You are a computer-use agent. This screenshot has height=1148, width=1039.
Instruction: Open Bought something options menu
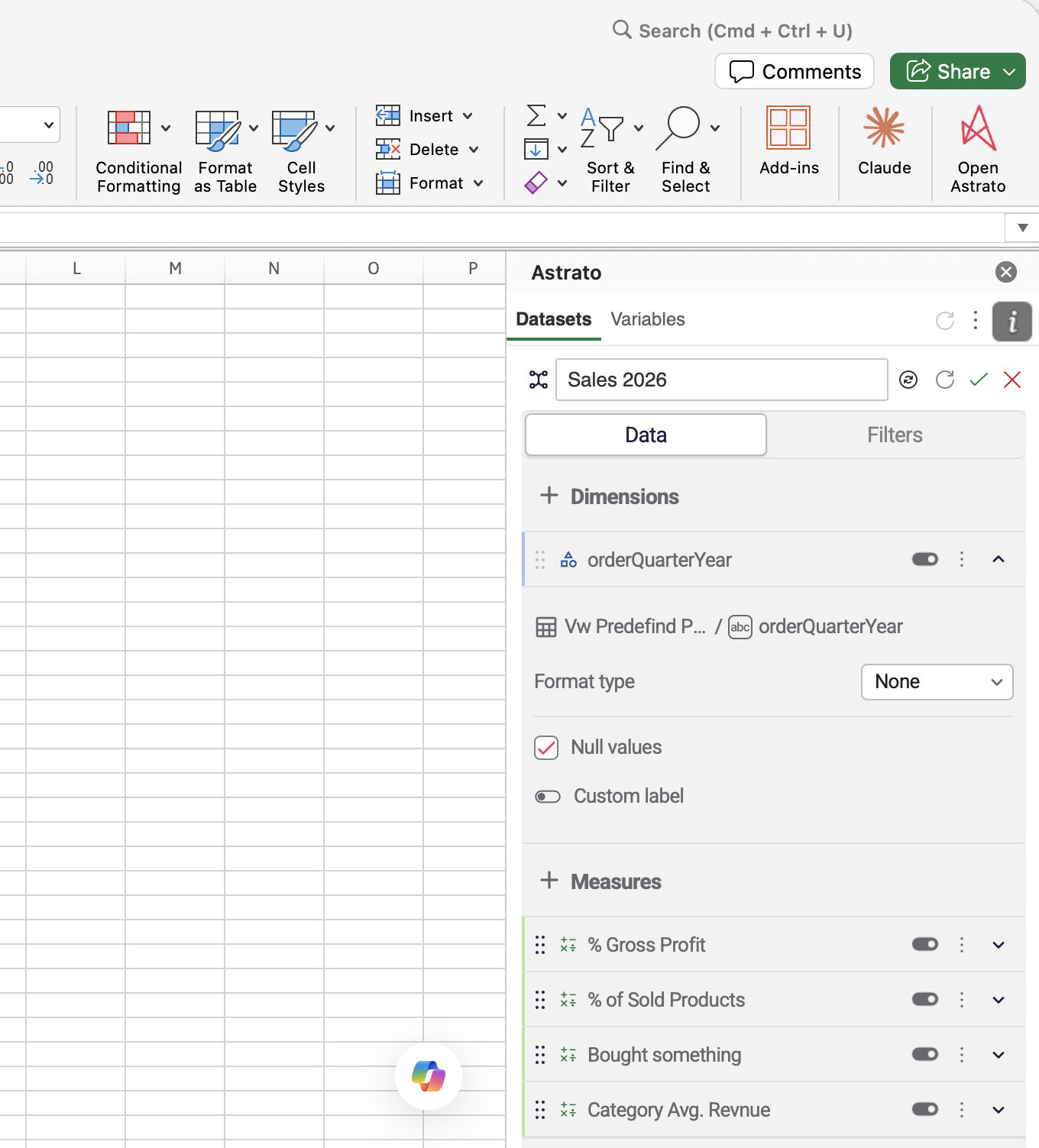pyautogui.click(x=962, y=1055)
